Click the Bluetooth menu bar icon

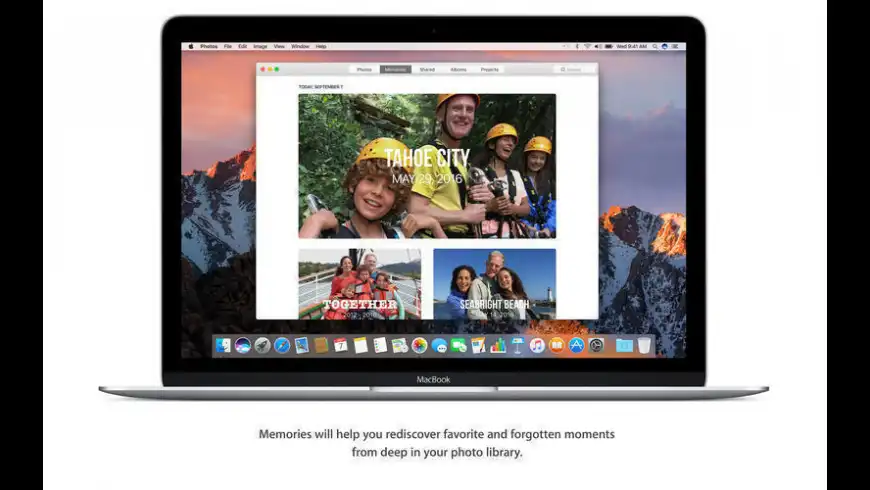click(x=577, y=47)
